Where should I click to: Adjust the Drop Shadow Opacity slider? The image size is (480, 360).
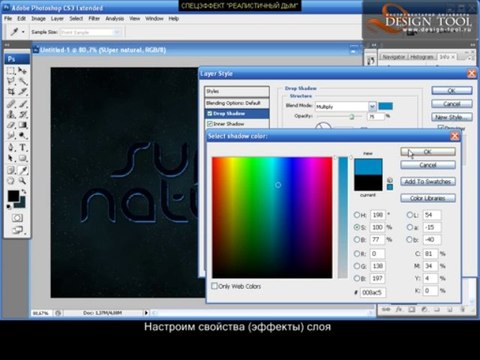351,116
